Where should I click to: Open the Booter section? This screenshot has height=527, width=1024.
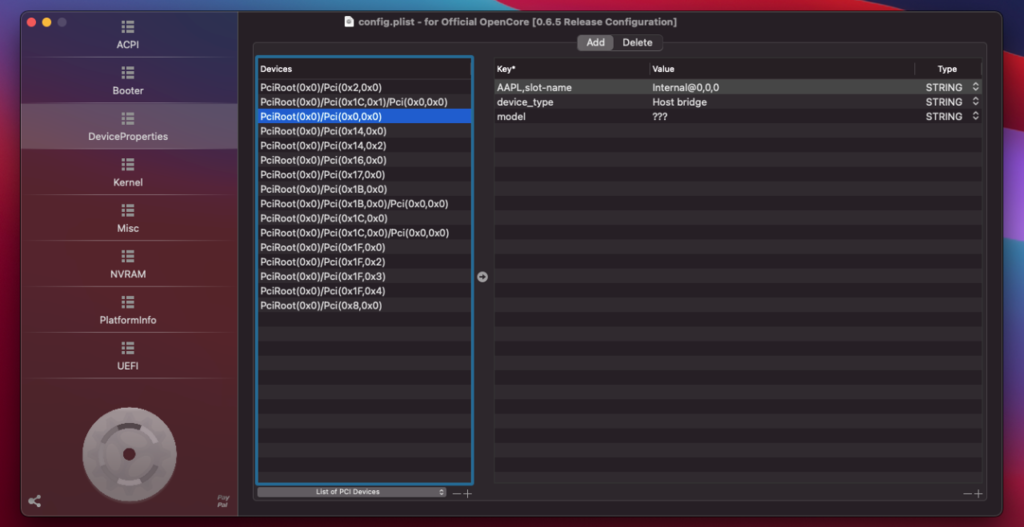pos(128,80)
